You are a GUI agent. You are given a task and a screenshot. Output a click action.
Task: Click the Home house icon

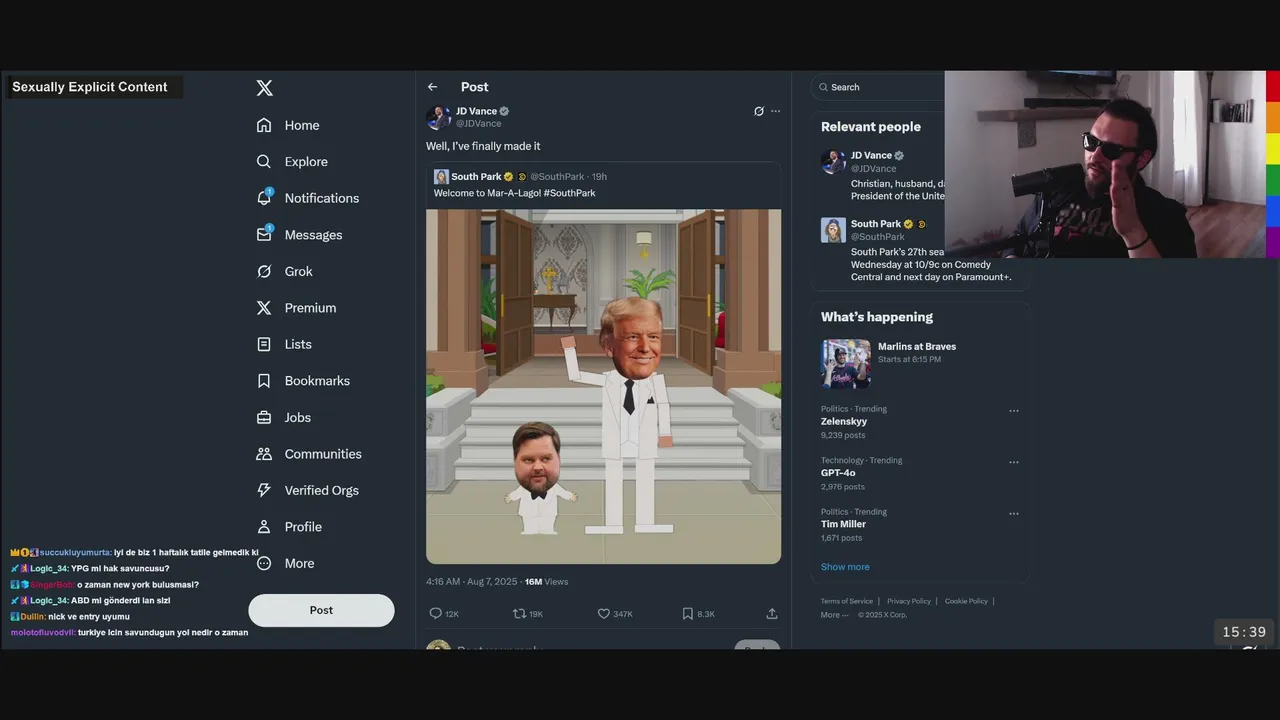[264, 125]
